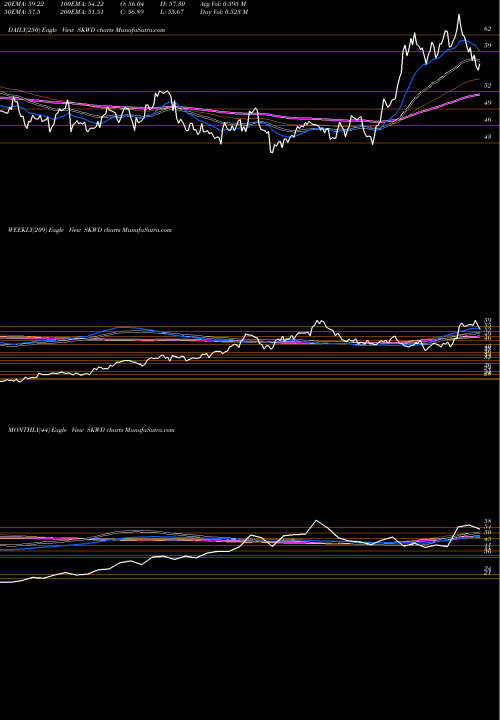The width and height of the screenshot is (500, 720).
Task: Click the 62 price axis label on daily chart
Action: pyautogui.click(x=488, y=28)
